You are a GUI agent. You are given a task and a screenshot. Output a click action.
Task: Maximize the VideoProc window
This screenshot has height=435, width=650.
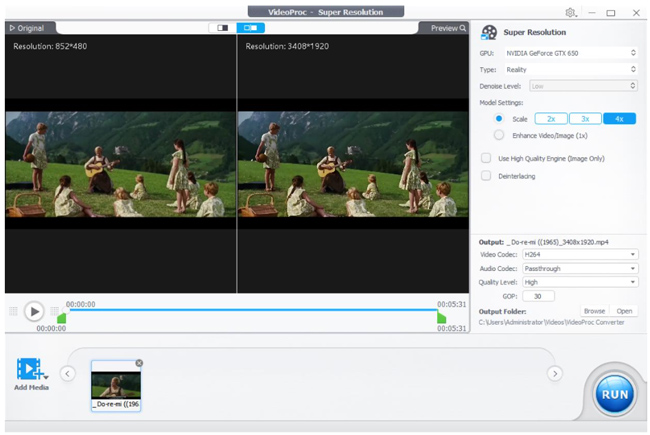(x=611, y=13)
